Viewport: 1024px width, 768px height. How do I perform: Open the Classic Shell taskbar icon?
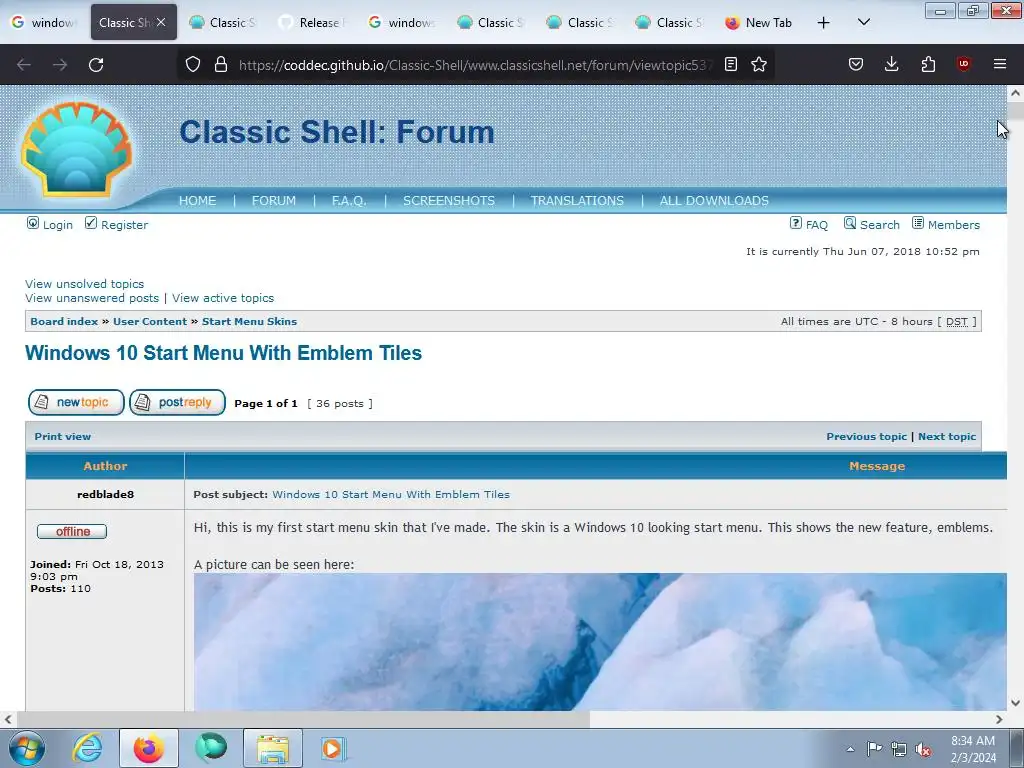tap(211, 748)
